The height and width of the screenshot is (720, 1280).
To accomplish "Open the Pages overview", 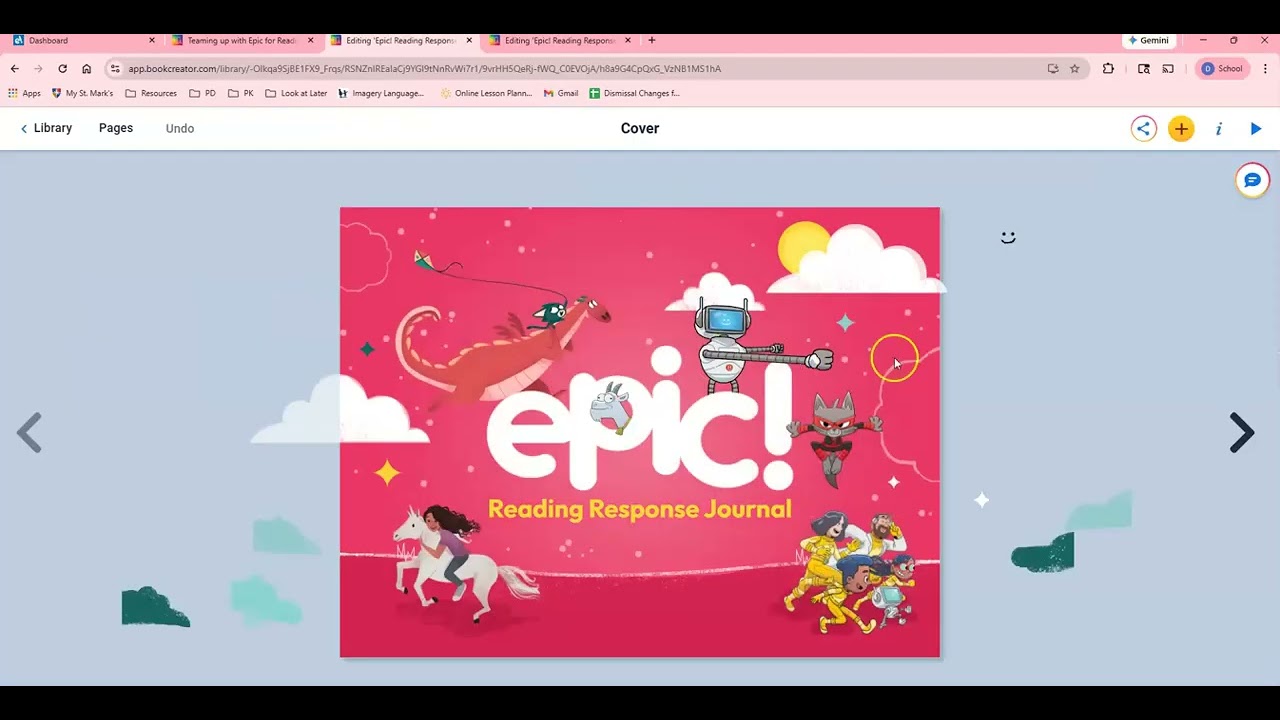I will [x=116, y=128].
